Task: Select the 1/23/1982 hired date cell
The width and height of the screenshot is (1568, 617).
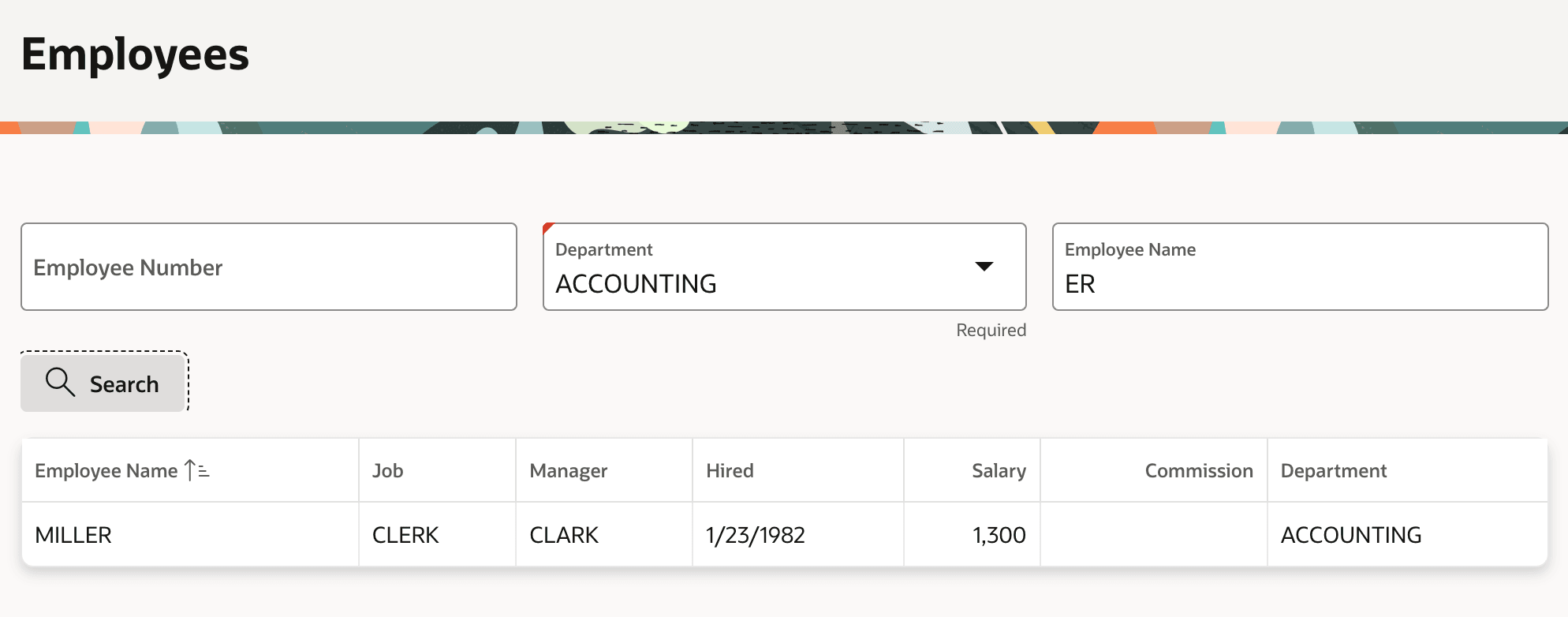Action: [798, 535]
